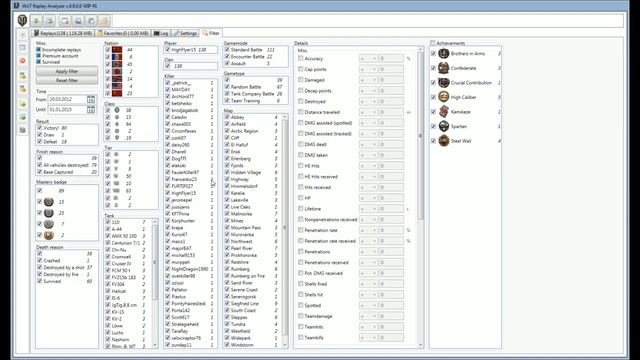Image resolution: width=640 pixels, height=360 pixels.
Task: Click the Steel Wall medal icon
Action: (x=444, y=141)
